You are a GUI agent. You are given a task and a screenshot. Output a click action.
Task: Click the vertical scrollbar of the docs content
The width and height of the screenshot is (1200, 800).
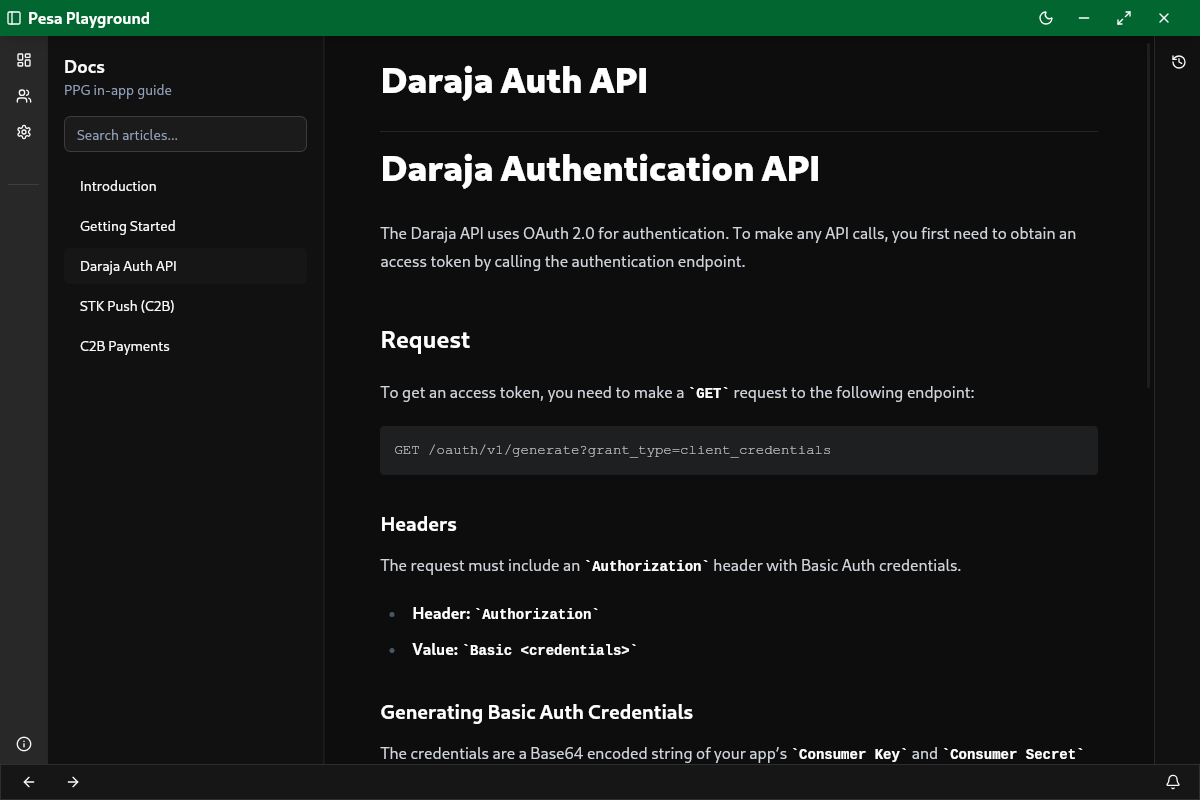pyautogui.click(x=1148, y=216)
